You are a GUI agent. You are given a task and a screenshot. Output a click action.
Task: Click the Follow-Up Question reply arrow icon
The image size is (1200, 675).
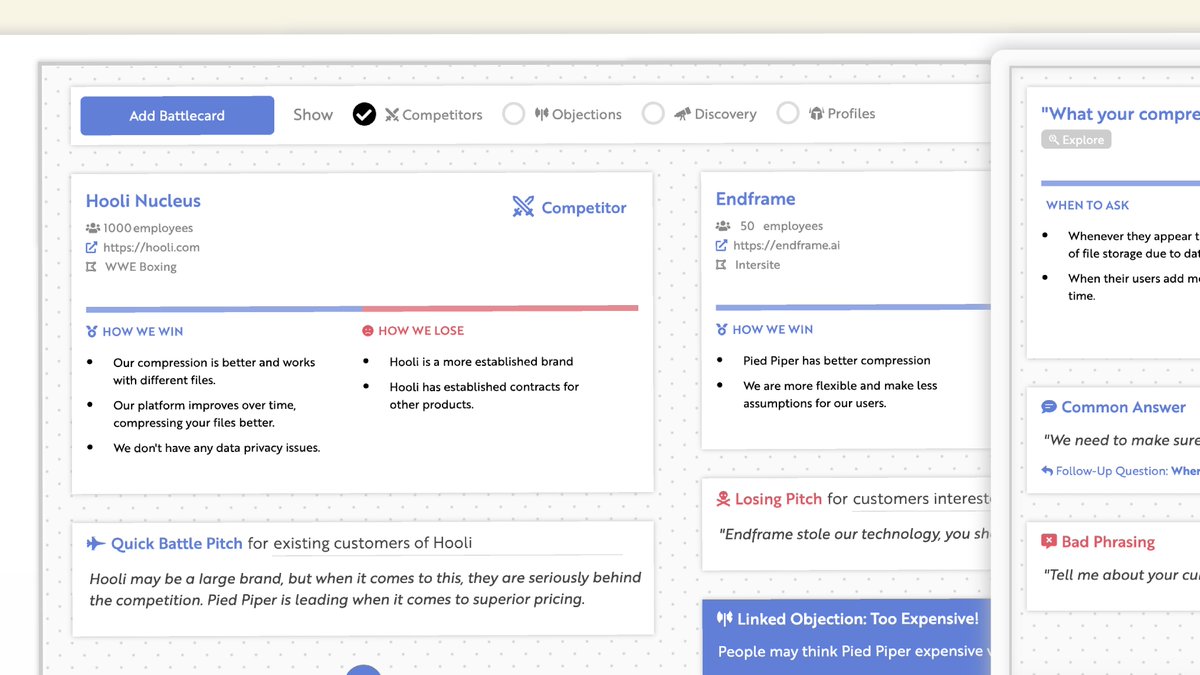pos(1047,471)
